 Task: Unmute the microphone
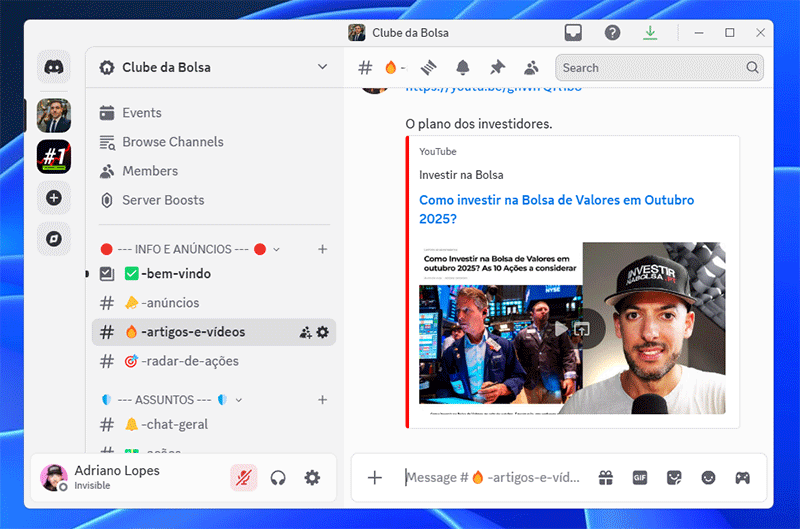(x=244, y=478)
